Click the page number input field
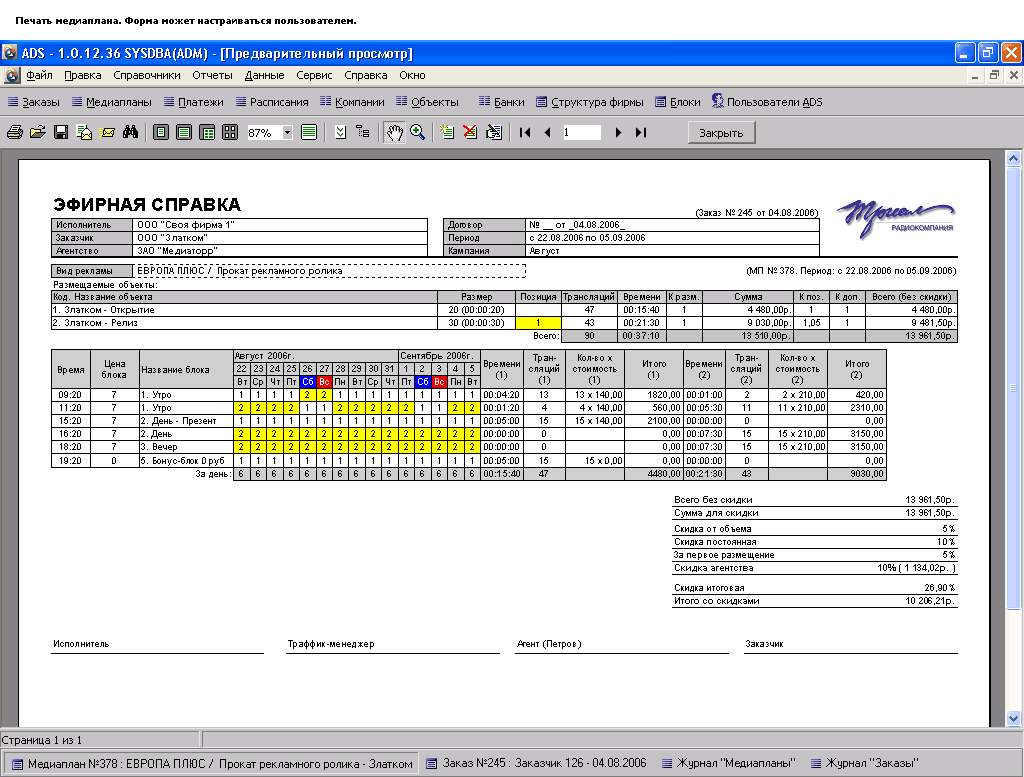Viewport: 1024px width, 777px height. click(581, 133)
